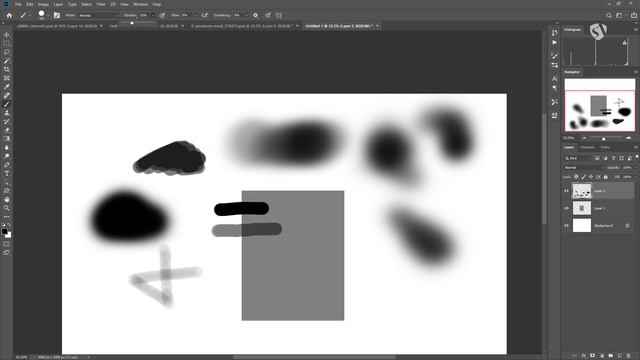640x360 pixels.
Task: Click the foreground color swatch
Action: click(4, 232)
